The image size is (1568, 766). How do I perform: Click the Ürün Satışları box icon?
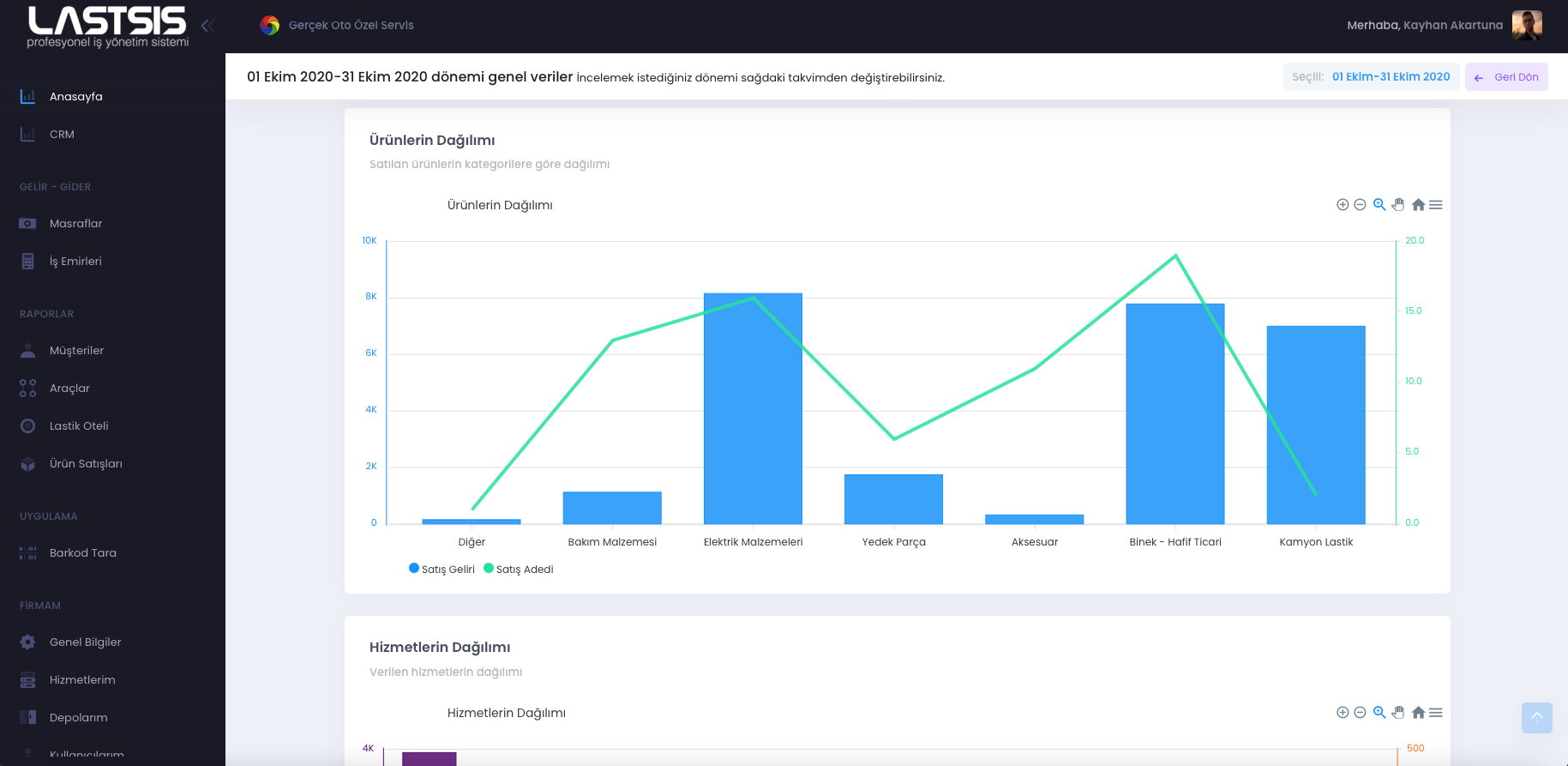27,463
